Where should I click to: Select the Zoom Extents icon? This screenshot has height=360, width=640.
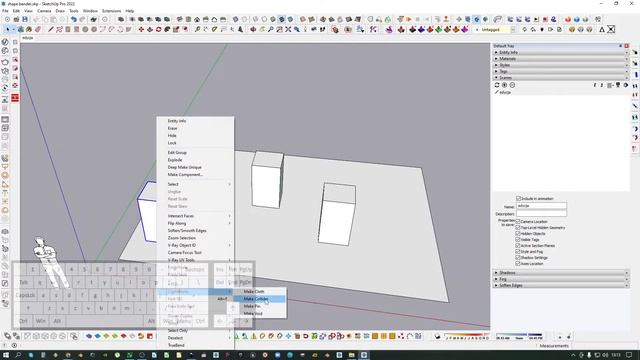point(288,29)
